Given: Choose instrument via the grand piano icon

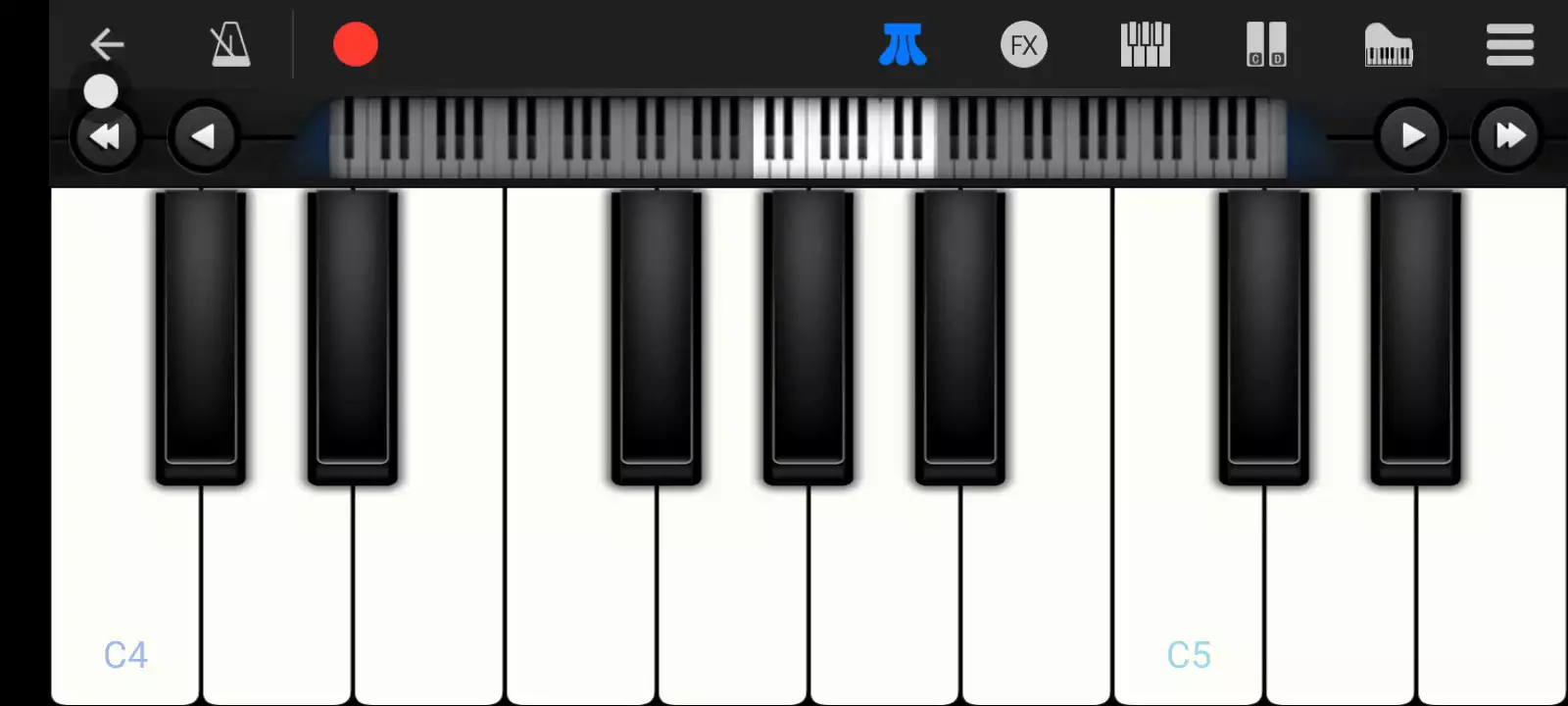Looking at the screenshot, I should point(1389,45).
